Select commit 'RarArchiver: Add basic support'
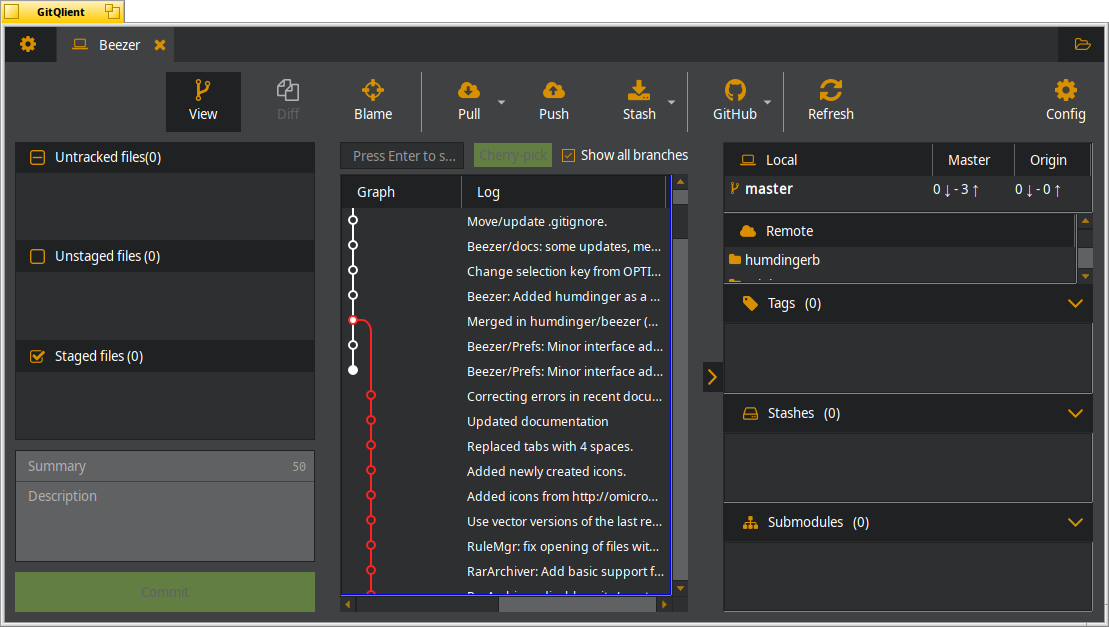The height and width of the screenshot is (627, 1109). coord(565,571)
